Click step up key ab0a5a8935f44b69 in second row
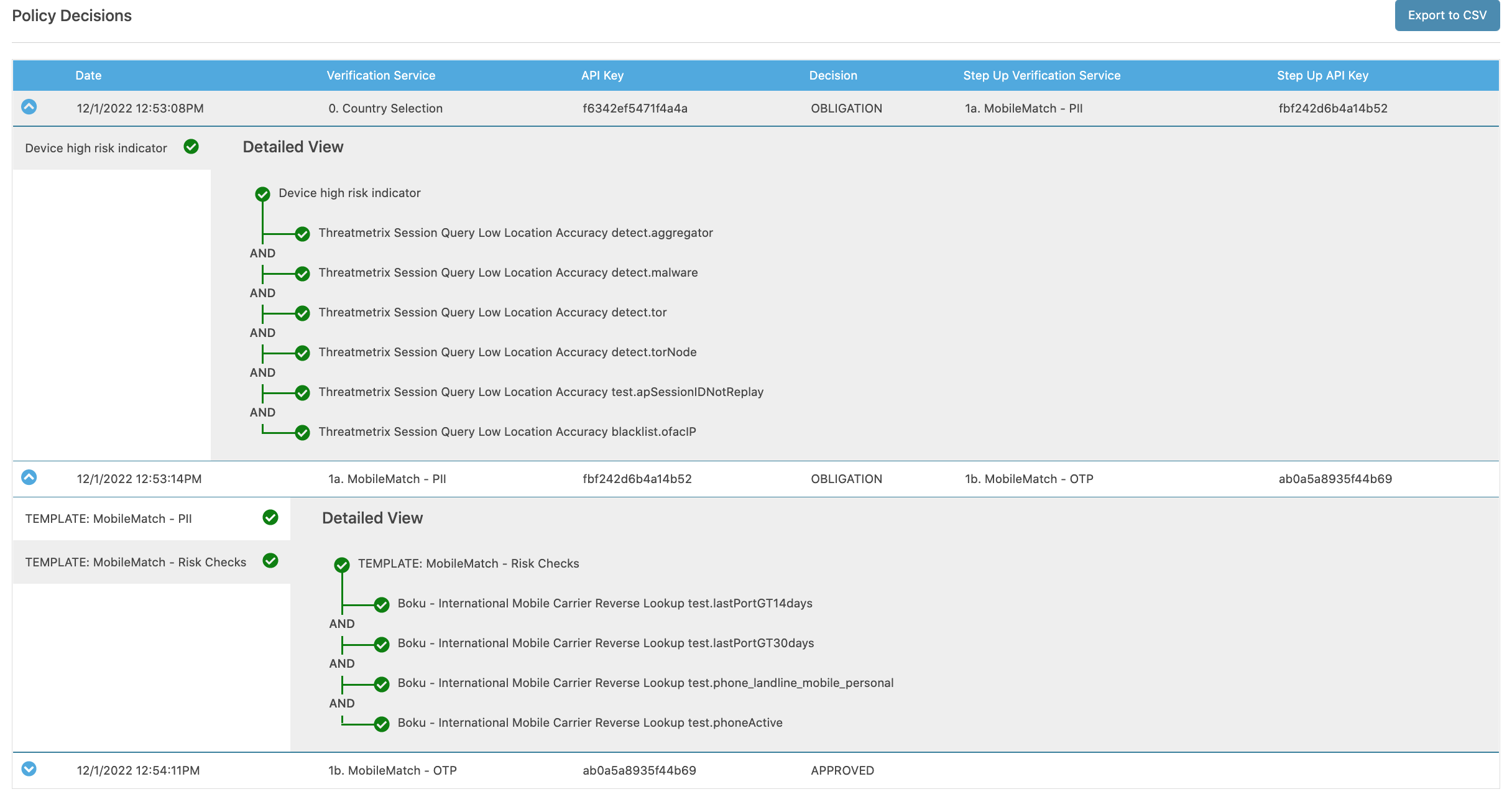Image resolution: width=1512 pixels, height=802 pixels. click(x=1335, y=479)
